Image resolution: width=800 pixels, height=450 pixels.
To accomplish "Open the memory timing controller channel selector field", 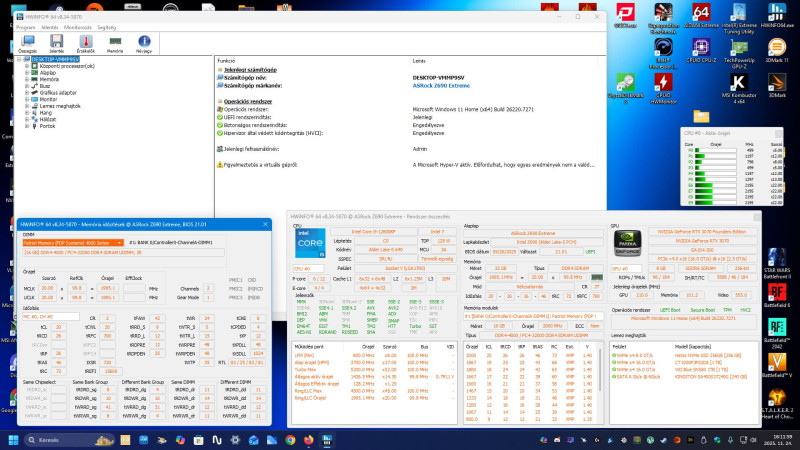I will tap(51, 317).
